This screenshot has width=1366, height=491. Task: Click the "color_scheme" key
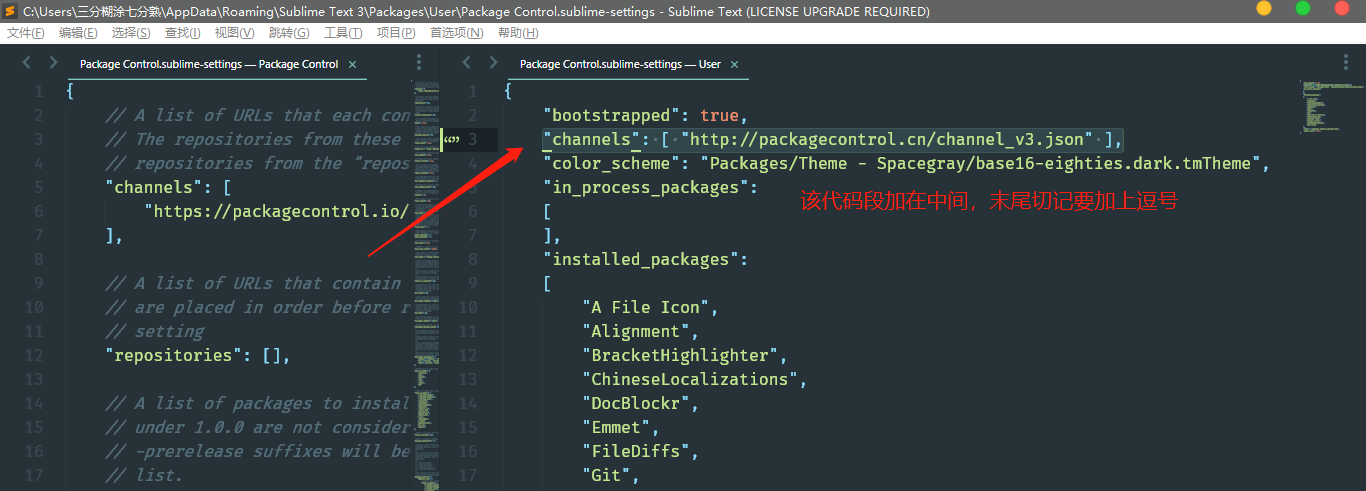[x=612, y=163]
